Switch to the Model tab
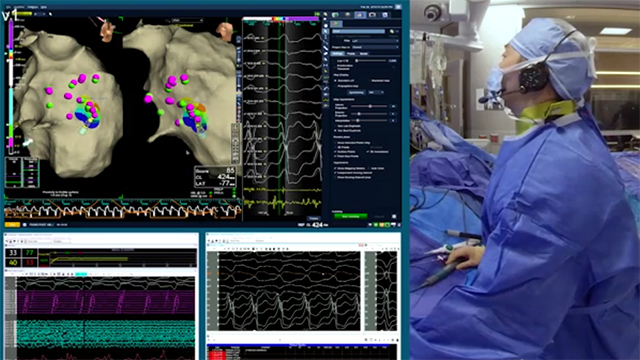 (363, 53)
